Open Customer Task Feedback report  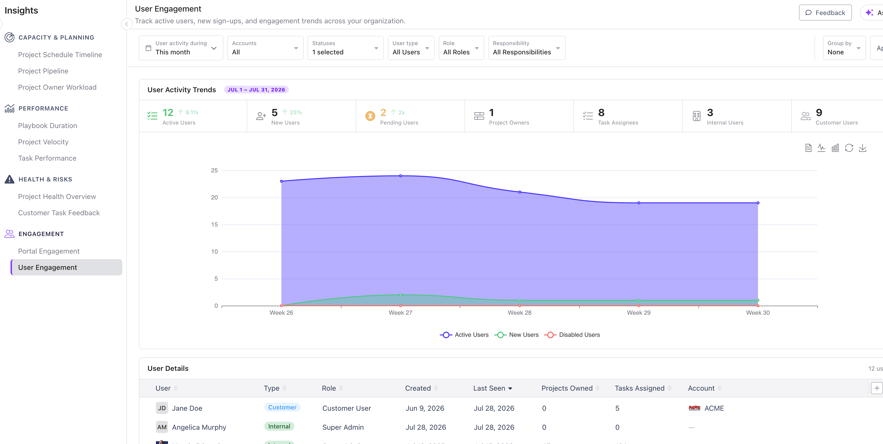pyautogui.click(x=59, y=213)
